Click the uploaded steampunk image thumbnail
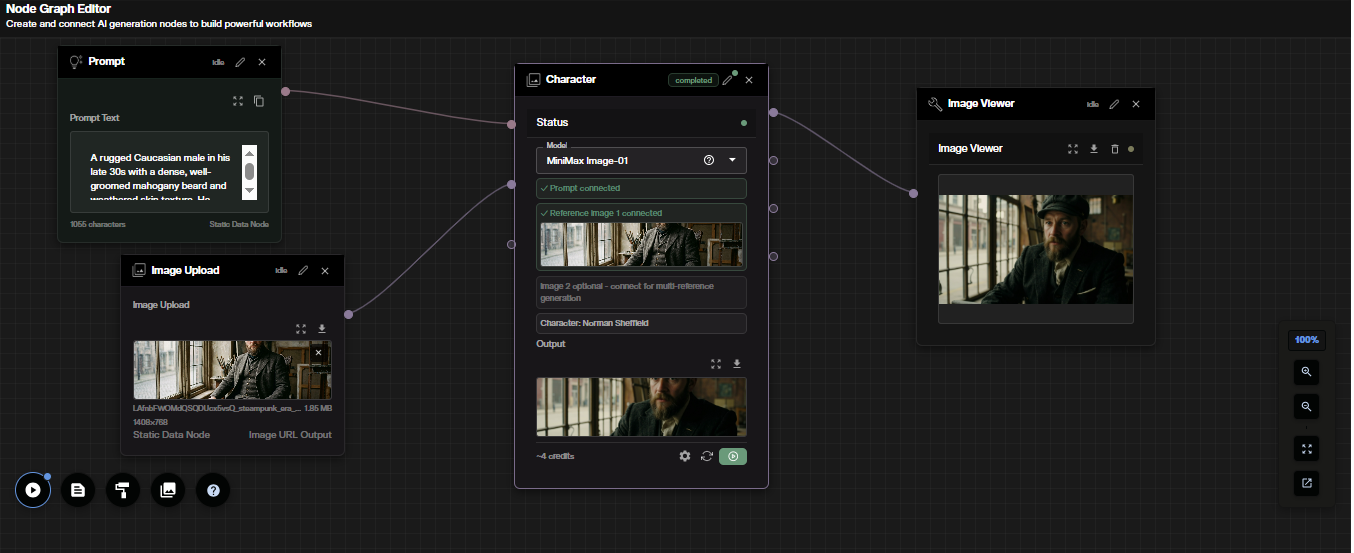Viewport: 1354px width, 553px height. click(x=232, y=370)
